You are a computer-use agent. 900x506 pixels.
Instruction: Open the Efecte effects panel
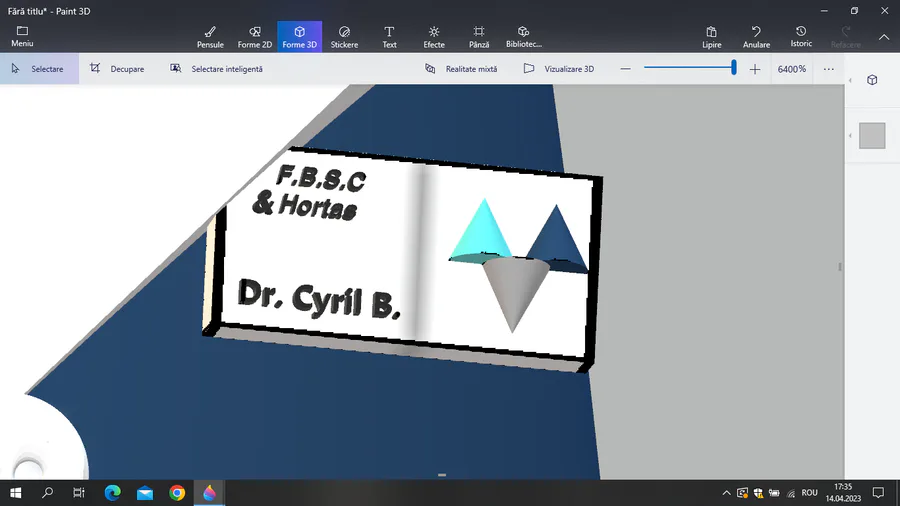(x=434, y=37)
